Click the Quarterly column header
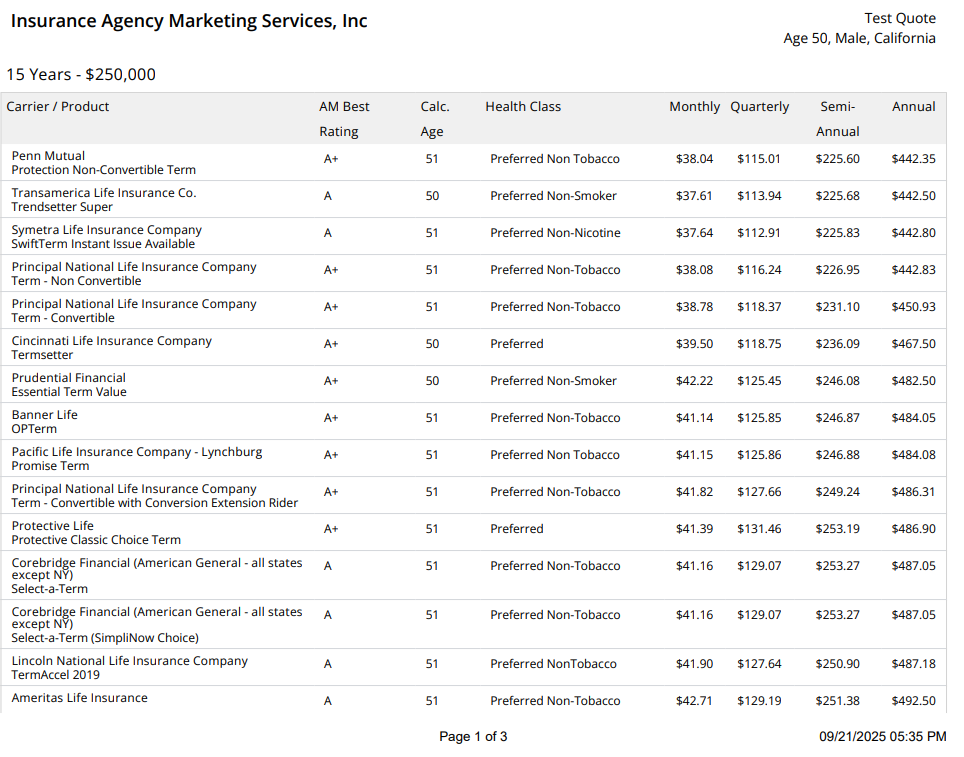Screen dimensions: 964x757 (759, 107)
